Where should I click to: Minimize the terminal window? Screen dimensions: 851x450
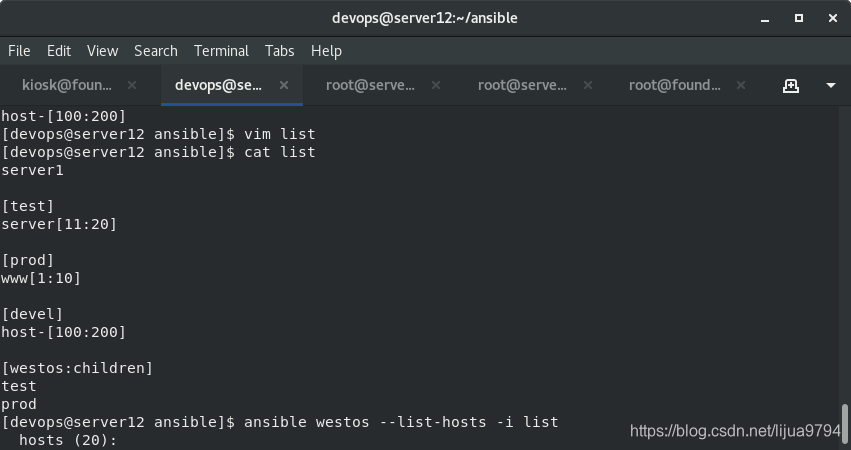765,18
